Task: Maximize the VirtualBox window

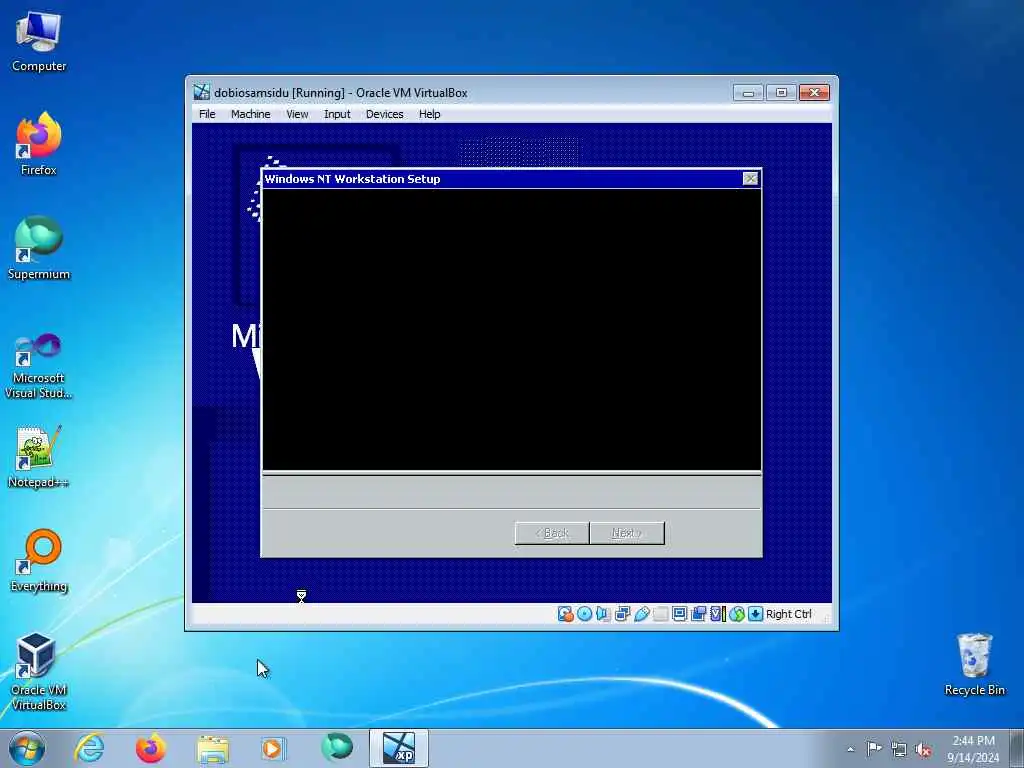Action: [781, 93]
